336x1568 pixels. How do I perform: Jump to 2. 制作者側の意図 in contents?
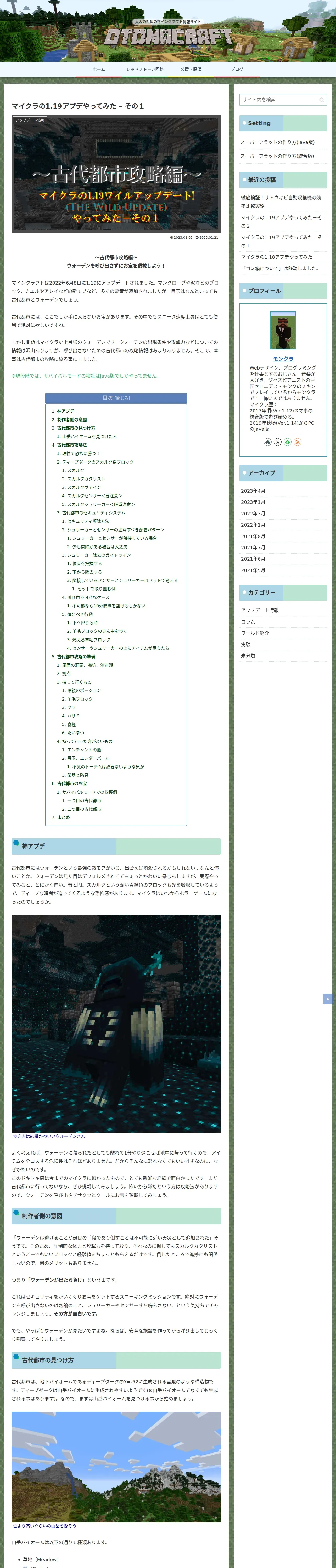click(72, 420)
